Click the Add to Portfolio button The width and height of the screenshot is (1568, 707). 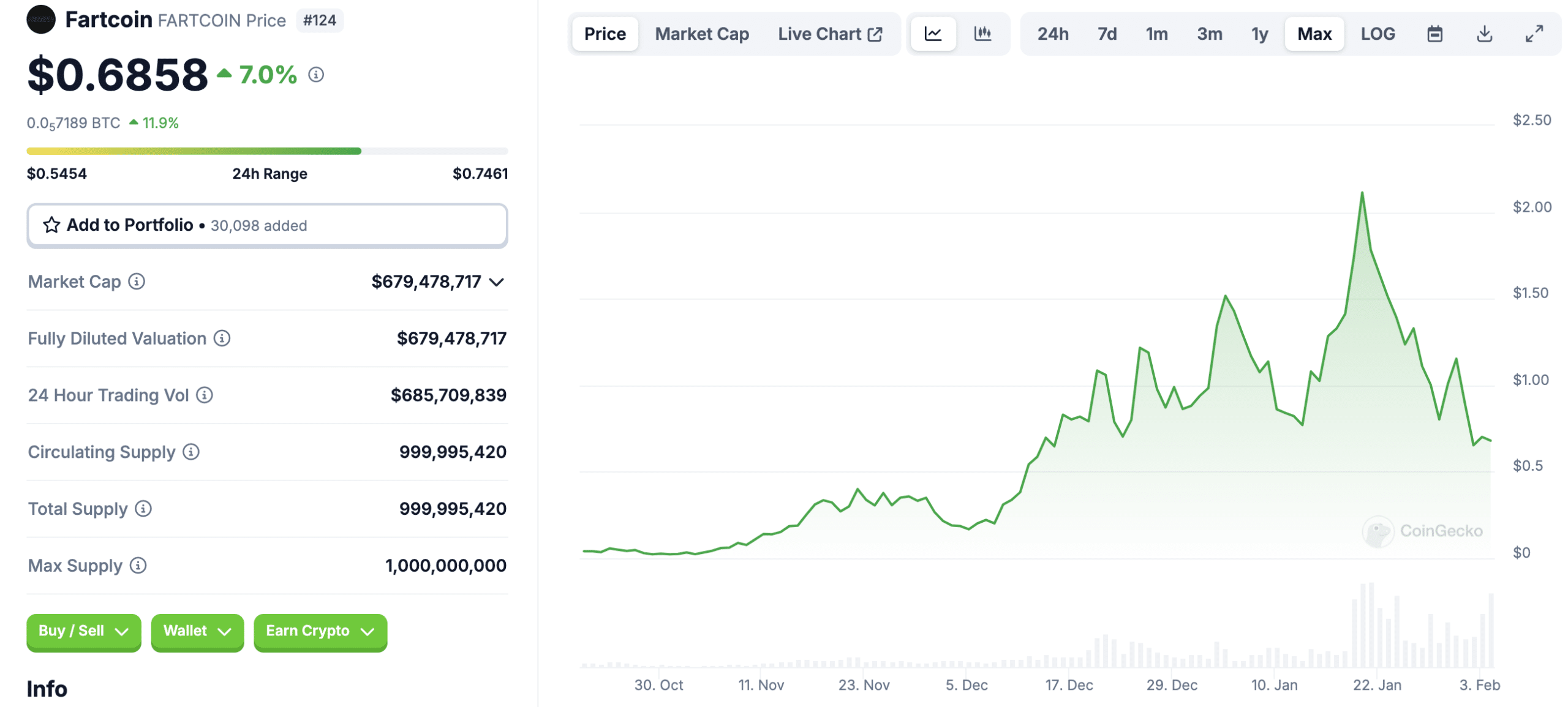point(267,225)
